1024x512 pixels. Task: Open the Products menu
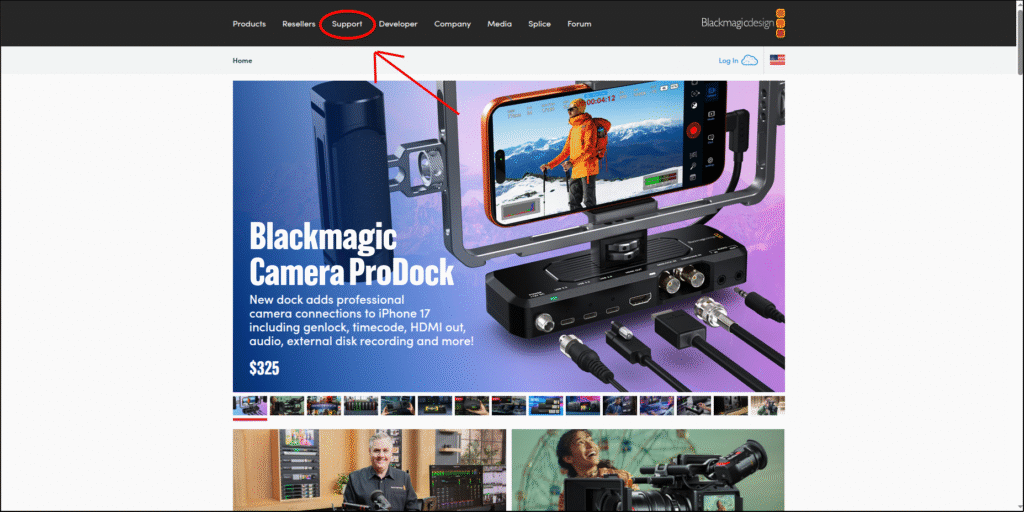coord(249,24)
